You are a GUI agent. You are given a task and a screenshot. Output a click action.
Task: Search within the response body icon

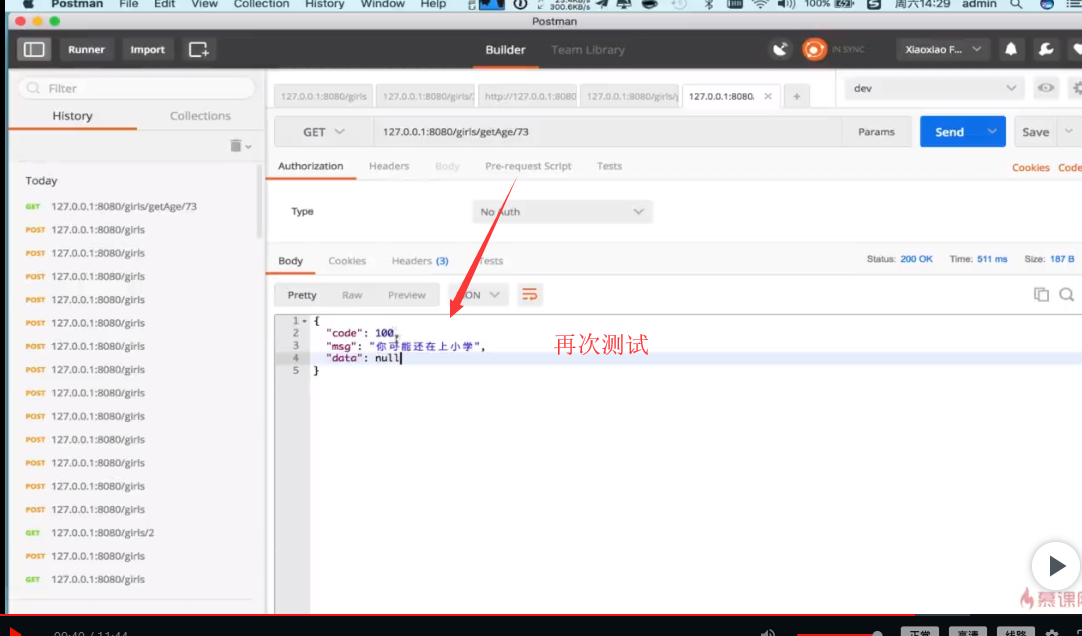click(1066, 295)
